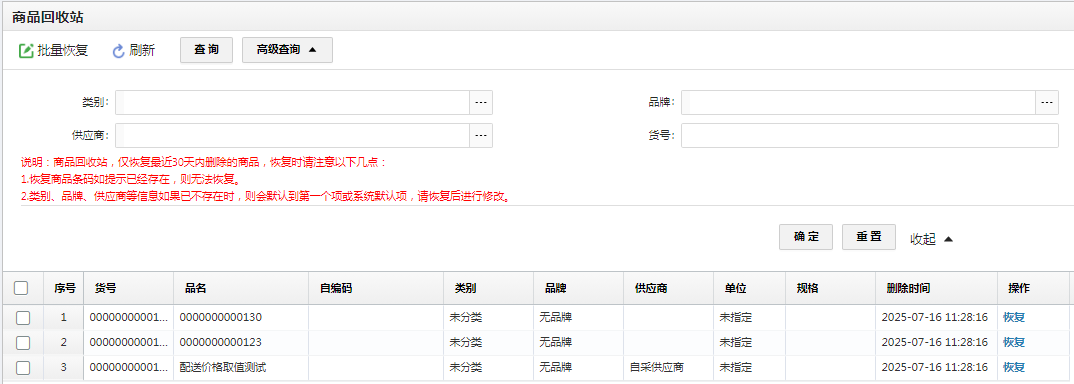Toggle the select-all checkbox in the table header
1074x384 pixels.
pyautogui.click(x=21, y=288)
